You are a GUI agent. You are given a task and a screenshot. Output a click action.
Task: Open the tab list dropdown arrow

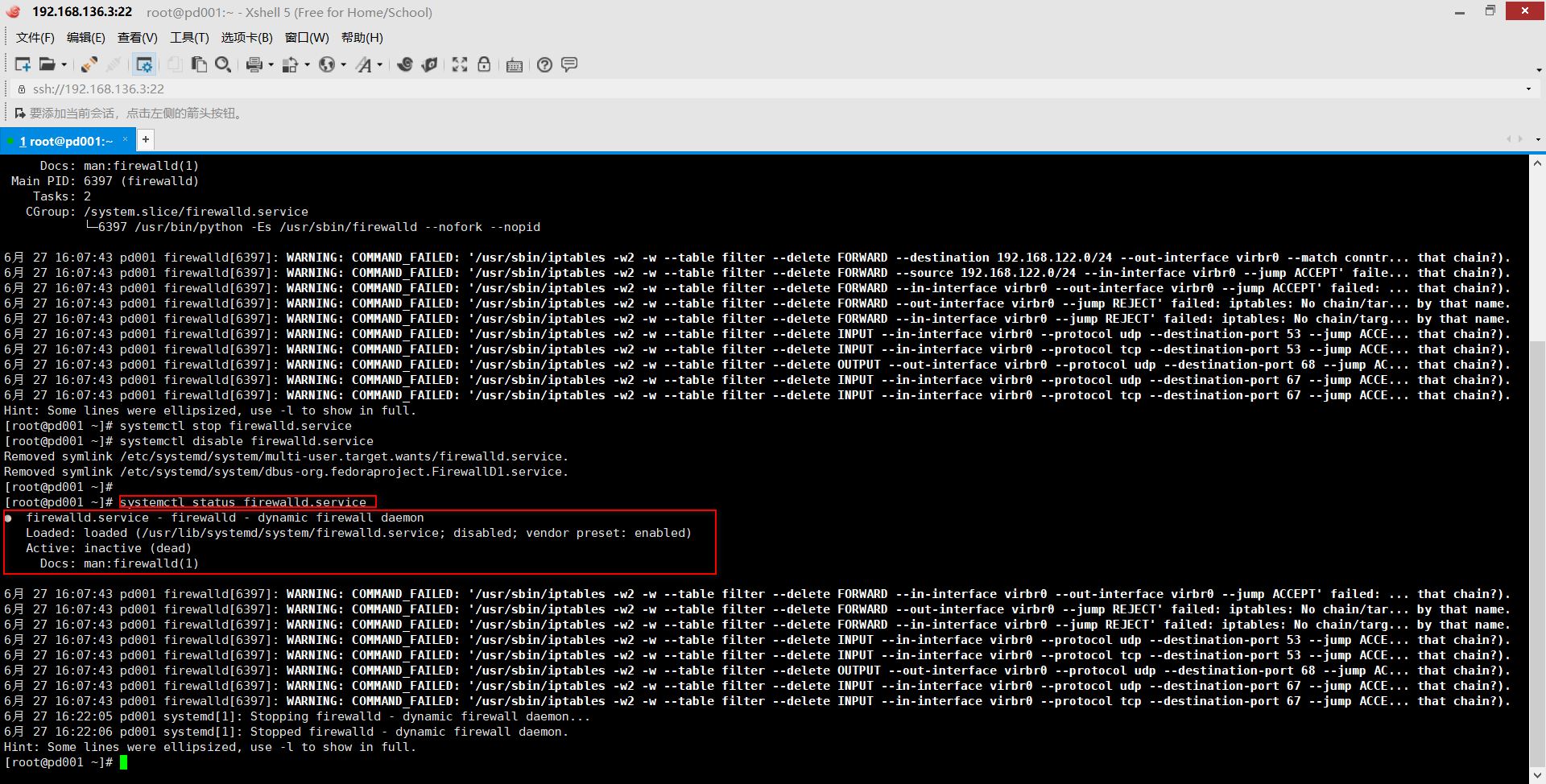pyautogui.click(x=1538, y=140)
